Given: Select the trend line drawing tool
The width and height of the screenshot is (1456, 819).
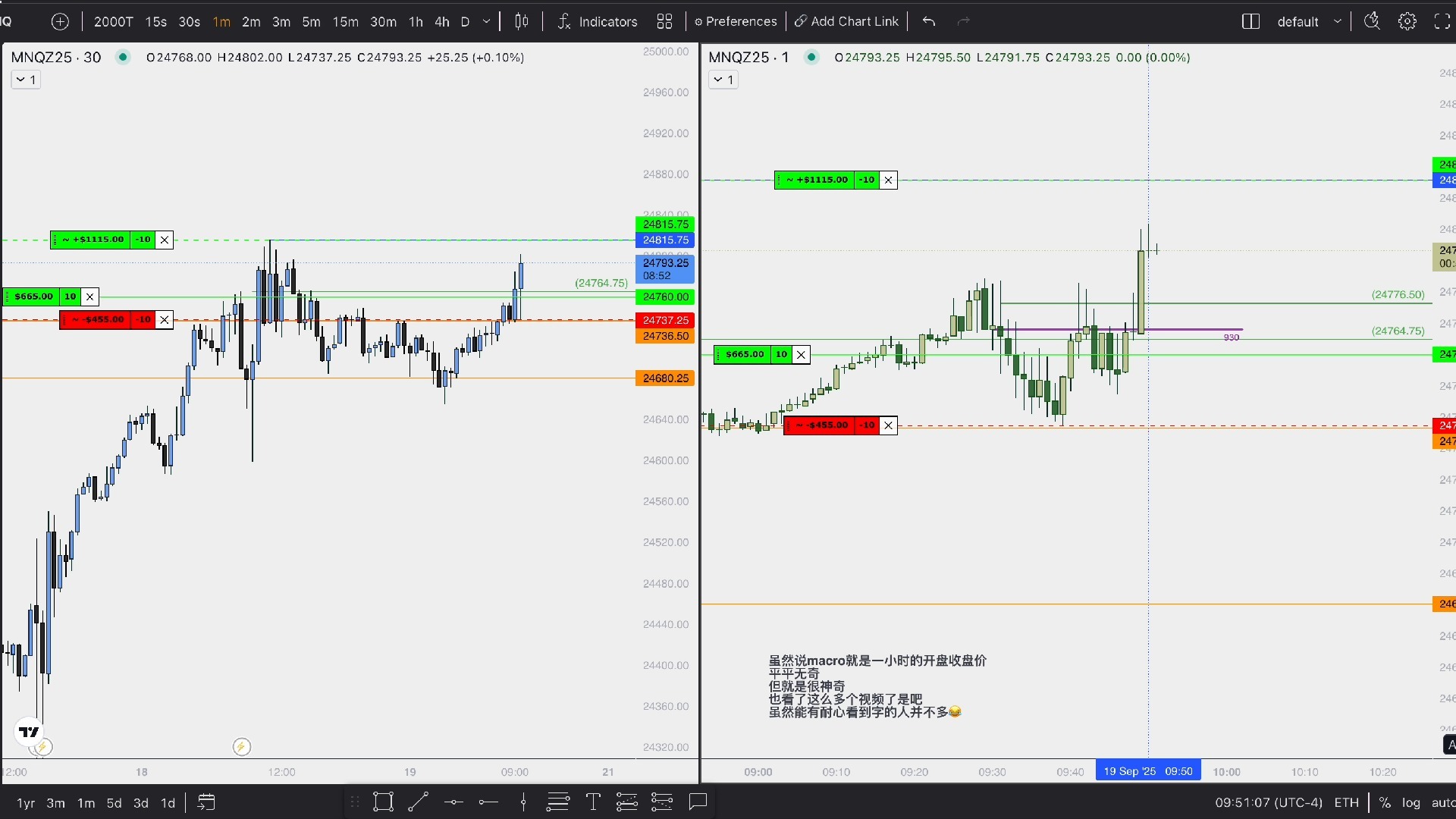Looking at the screenshot, I should pos(419,802).
